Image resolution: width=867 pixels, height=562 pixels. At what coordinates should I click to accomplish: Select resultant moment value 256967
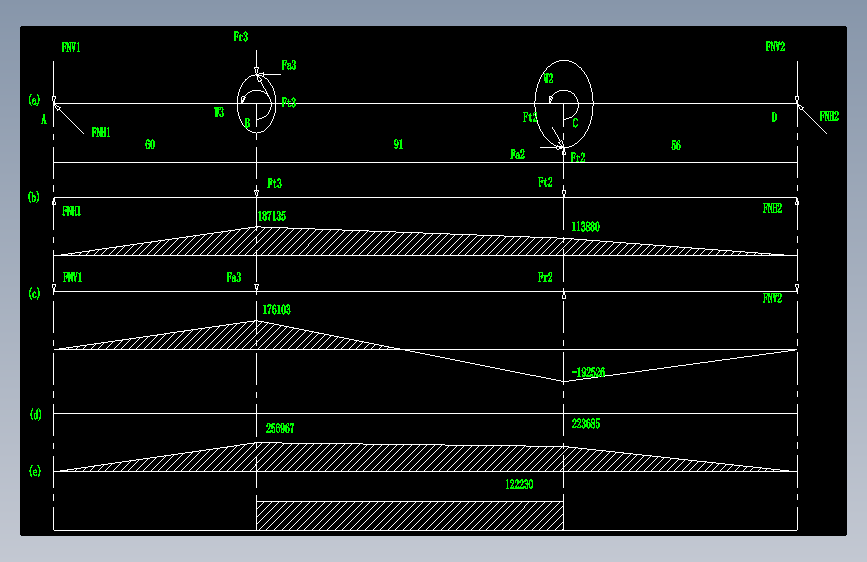click(280, 429)
